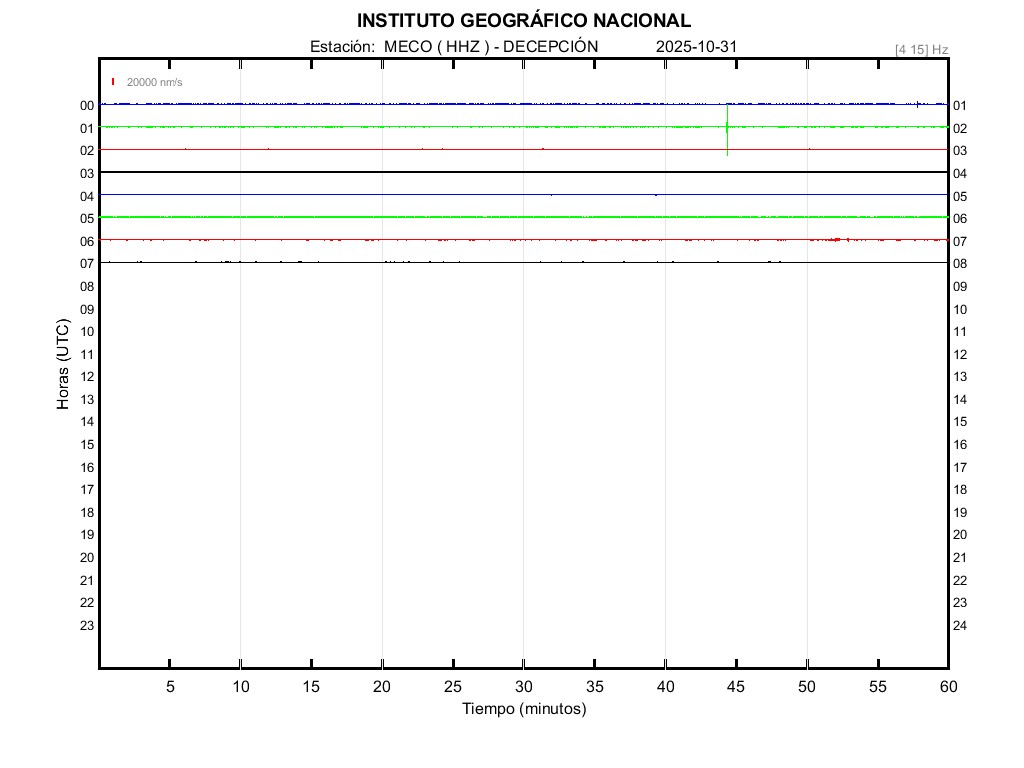Click the 45 tick on the minutes axis
Screen dimensions: 1024x768
point(736,686)
